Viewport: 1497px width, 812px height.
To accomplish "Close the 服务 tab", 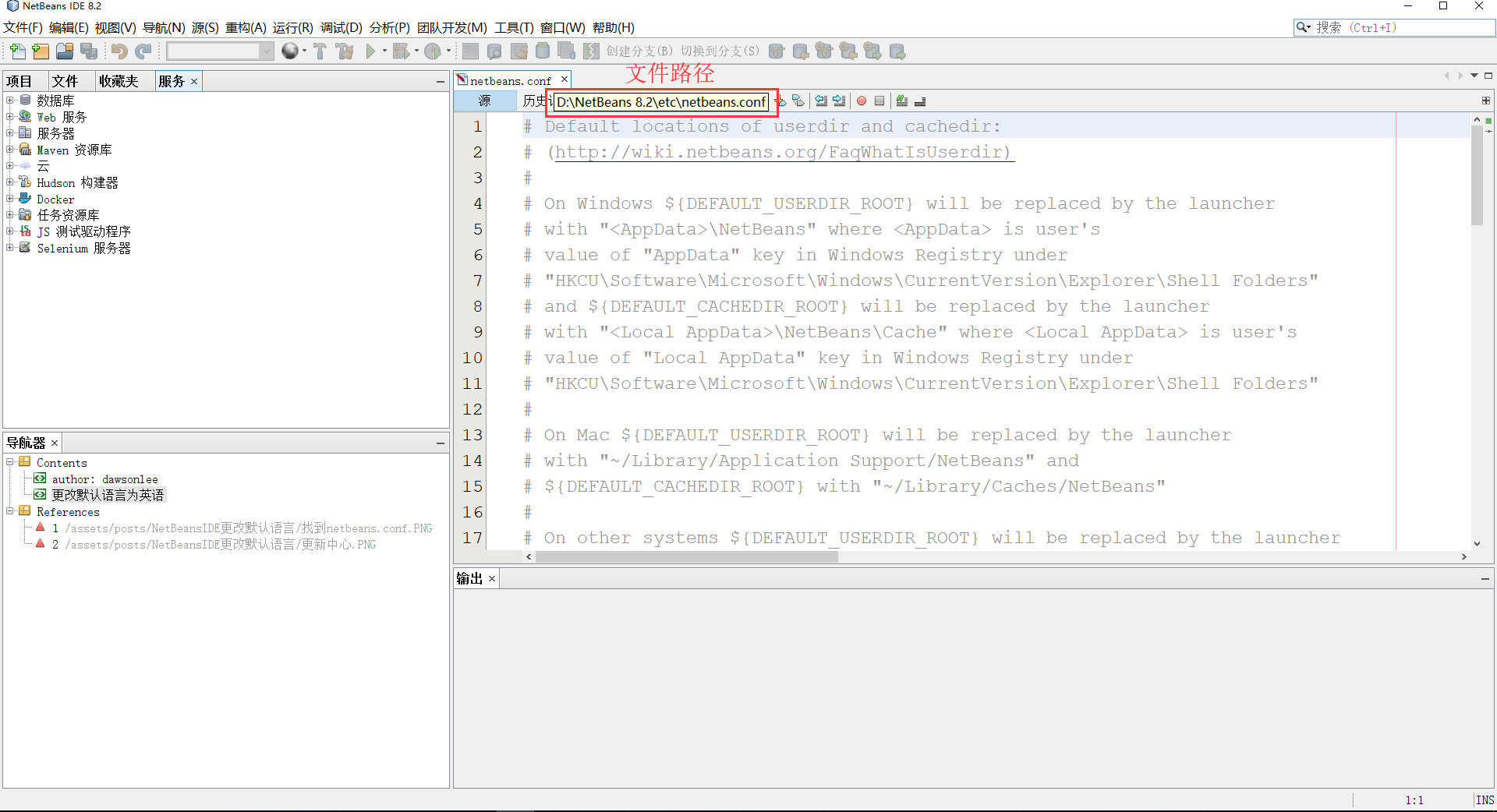I will click(194, 81).
